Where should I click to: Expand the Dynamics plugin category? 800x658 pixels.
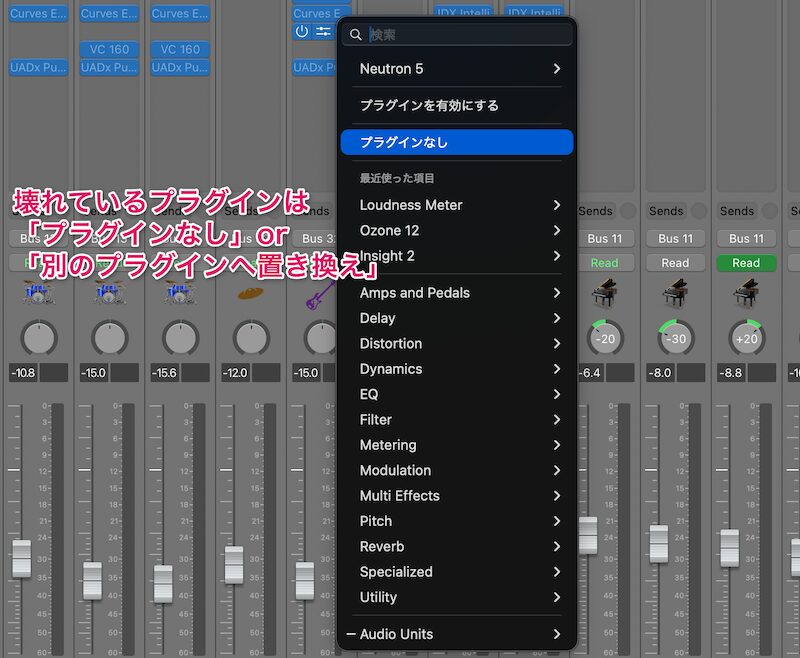coord(457,369)
